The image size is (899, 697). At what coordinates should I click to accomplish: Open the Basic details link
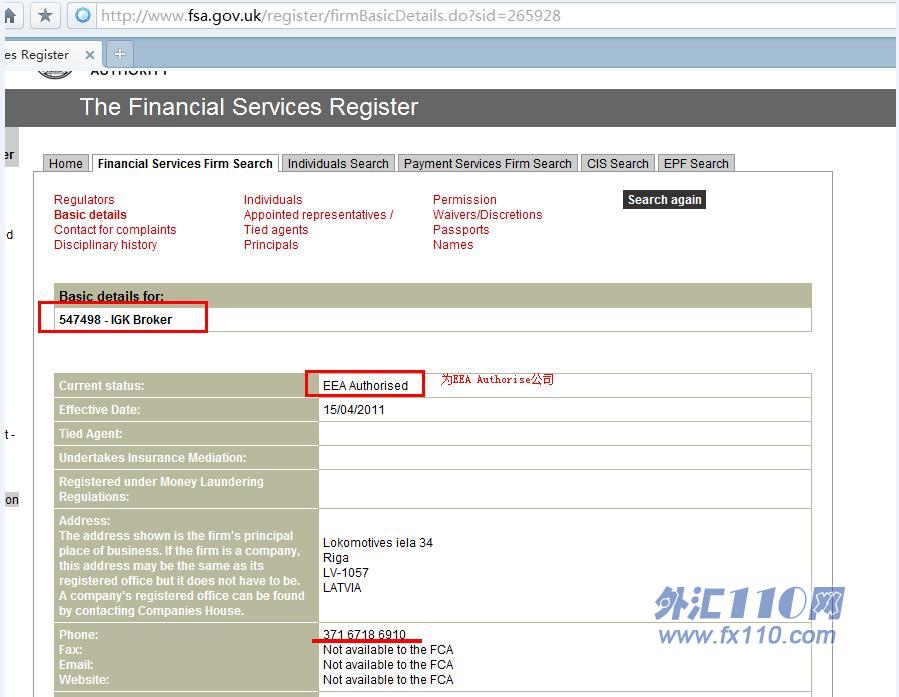(x=90, y=214)
